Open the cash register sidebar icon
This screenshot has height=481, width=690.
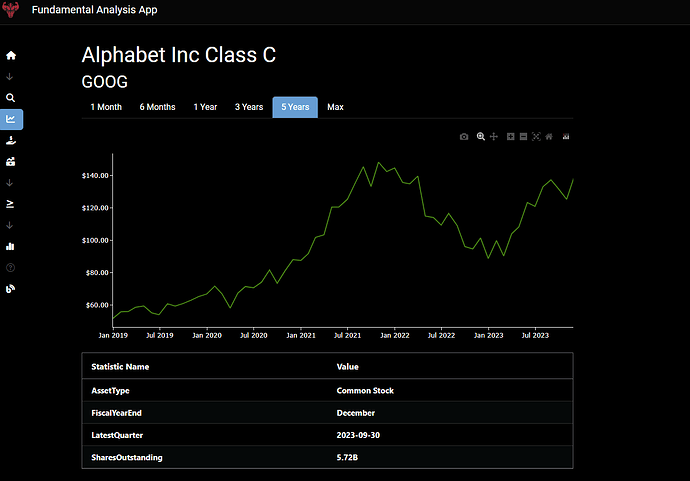(x=11, y=162)
